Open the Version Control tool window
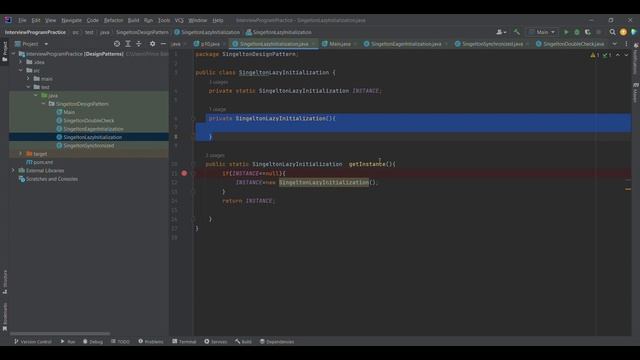The height and width of the screenshot is (360, 640). click(33, 342)
